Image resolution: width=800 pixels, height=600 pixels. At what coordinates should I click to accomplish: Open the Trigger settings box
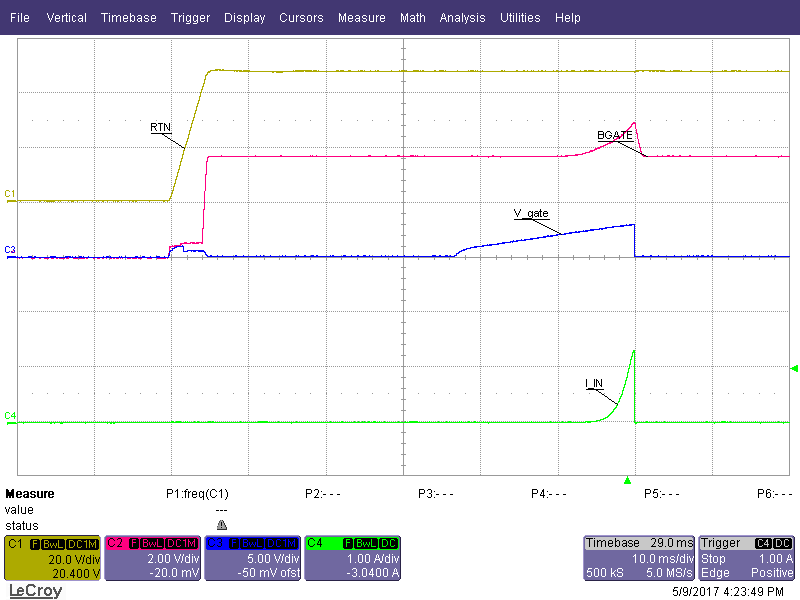pos(747,558)
